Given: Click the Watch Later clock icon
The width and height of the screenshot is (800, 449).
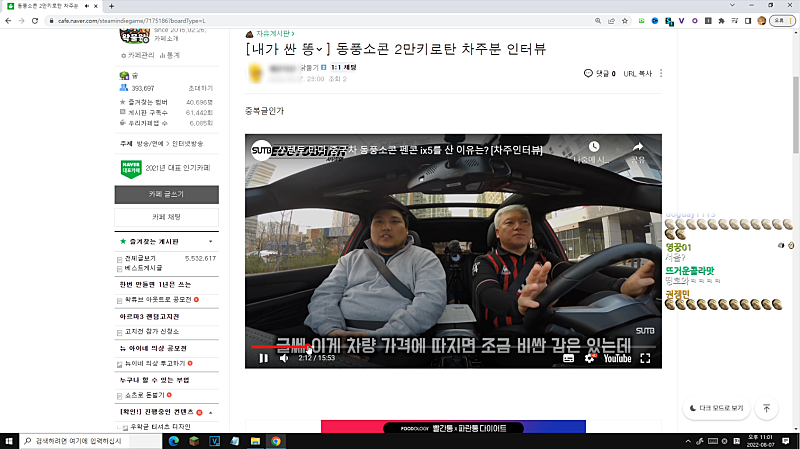Looking at the screenshot, I should 592,148.
